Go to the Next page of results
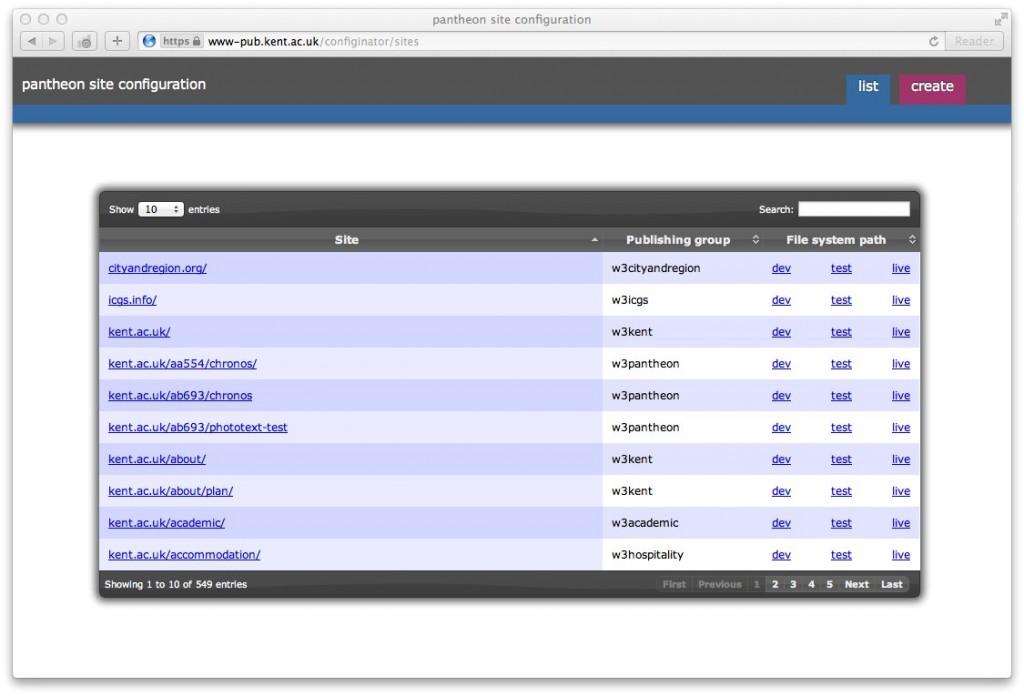This screenshot has height=696, width=1024. tap(857, 584)
